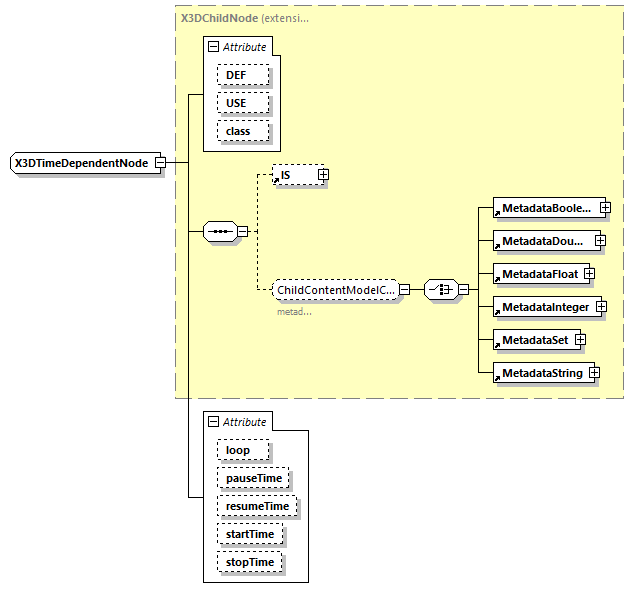Collapse the X3DTimeDependentNode root element
Image resolution: width=634 pixels, height=600 pixels.
160,163
